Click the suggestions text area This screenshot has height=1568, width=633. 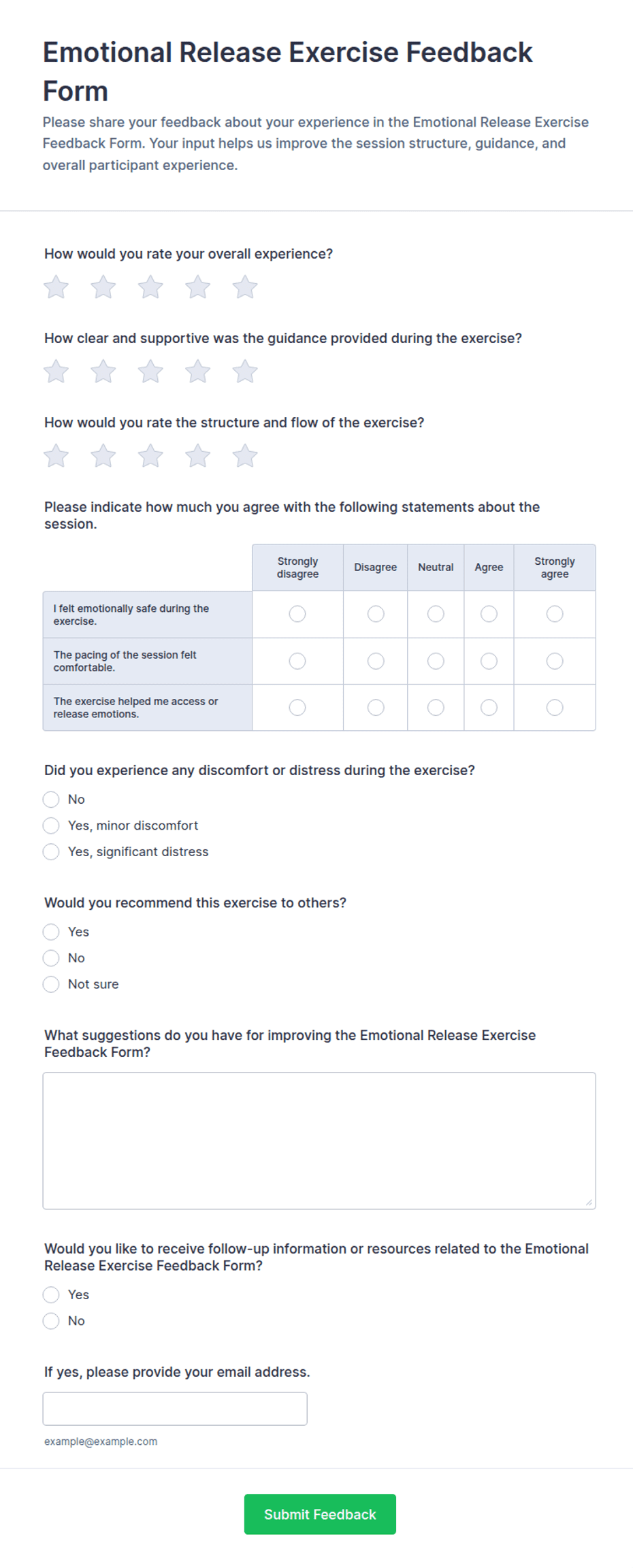(x=319, y=1141)
